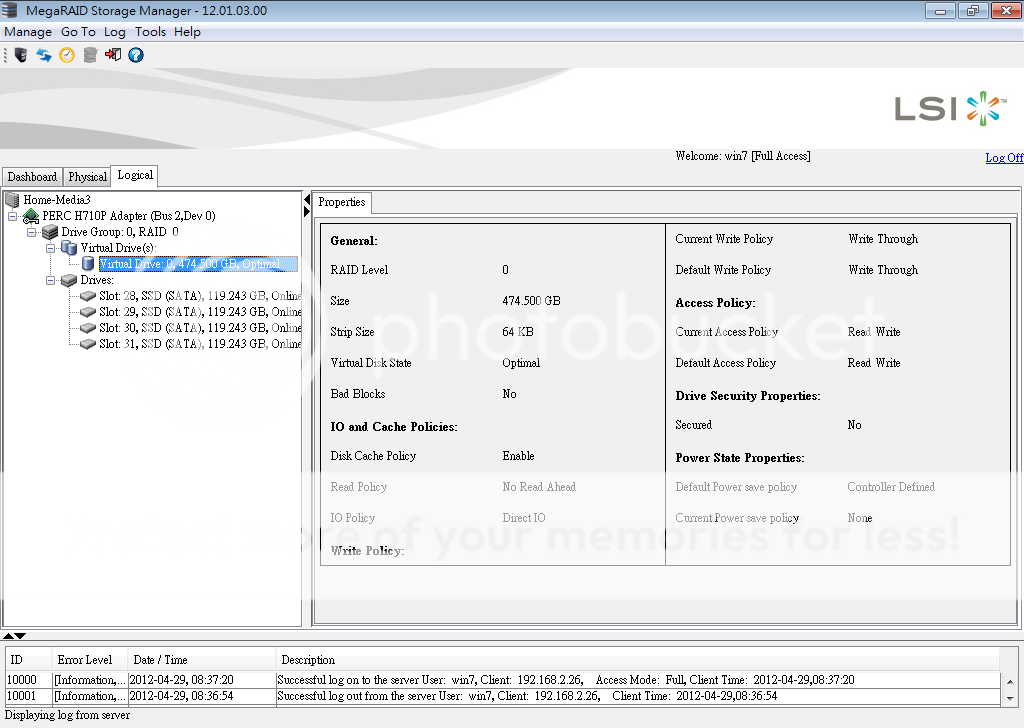Click the gray database toolbar icon
This screenshot has width=1024, height=728.
pyautogui.click(x=90, y=55)
